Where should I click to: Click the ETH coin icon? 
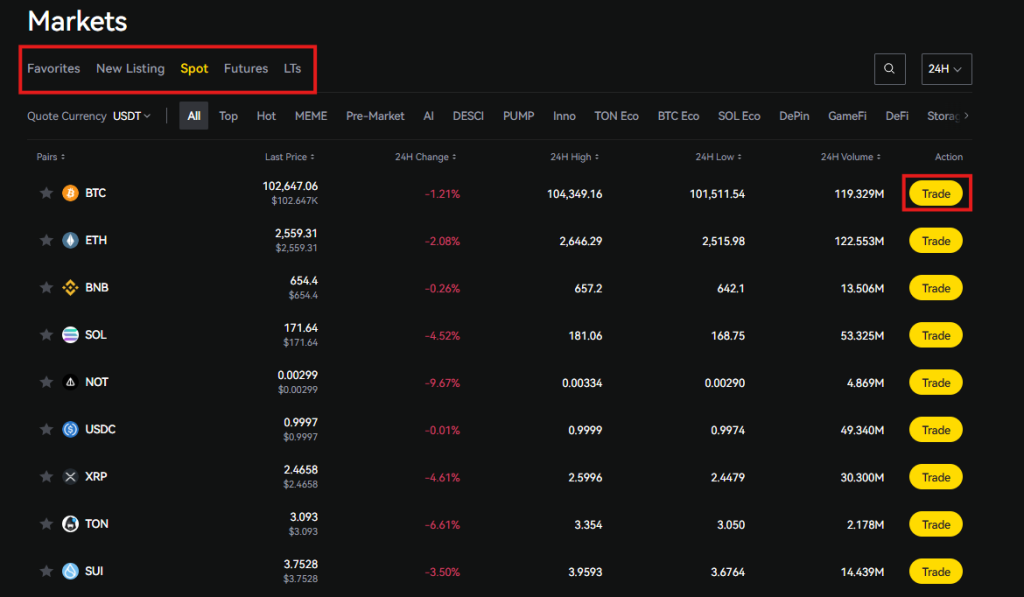68,240
